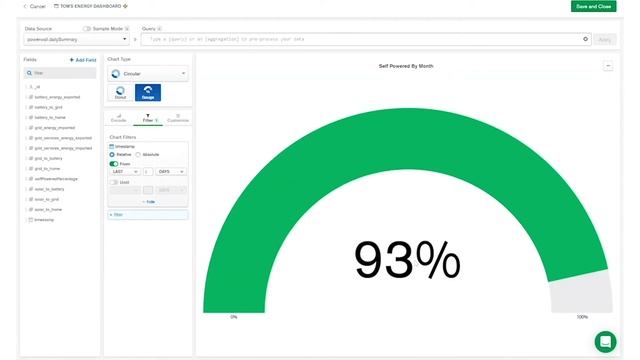Click the 93% gauge value

[407, 260]
